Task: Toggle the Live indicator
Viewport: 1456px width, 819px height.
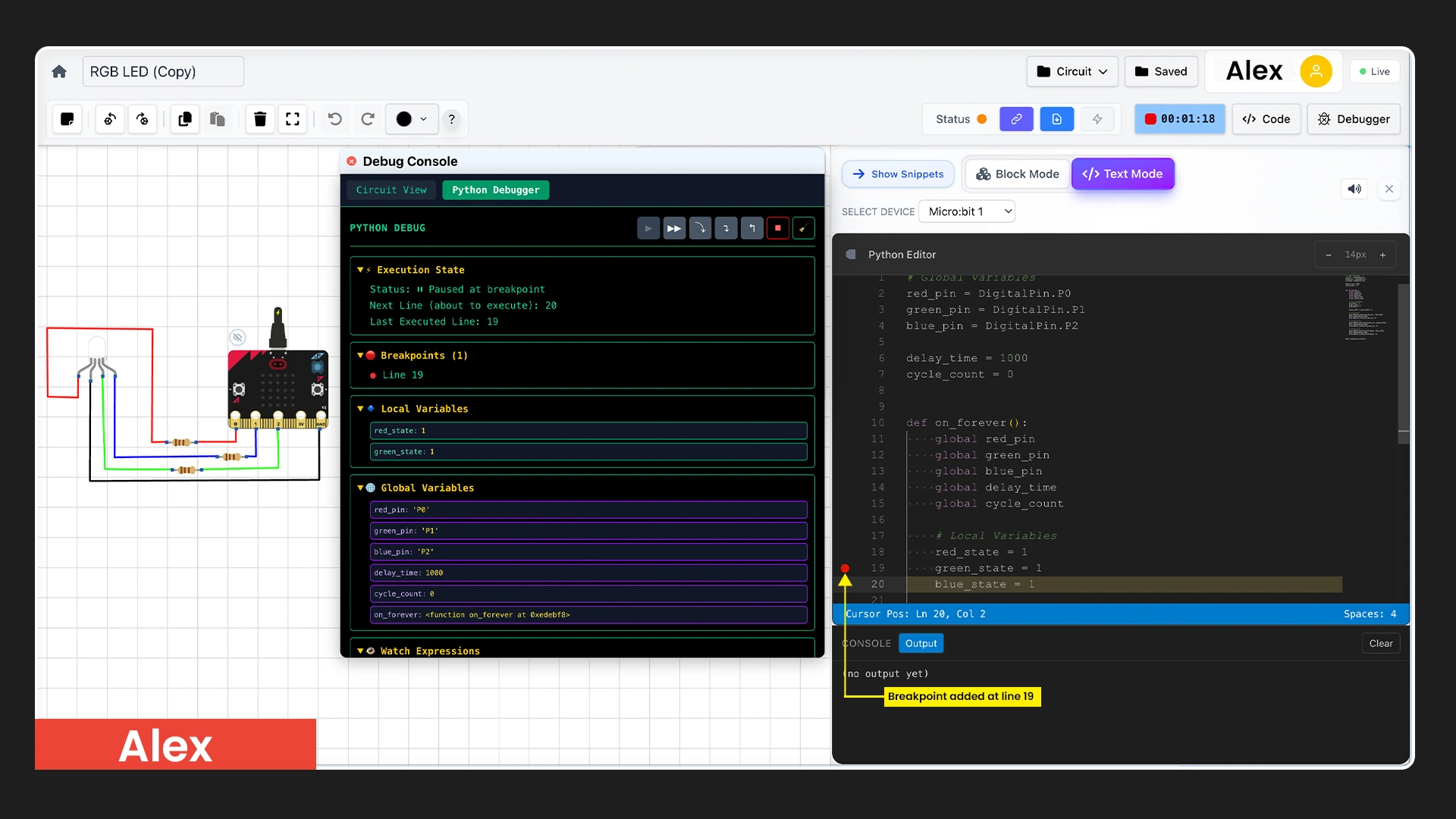Action: point(1375,71)
